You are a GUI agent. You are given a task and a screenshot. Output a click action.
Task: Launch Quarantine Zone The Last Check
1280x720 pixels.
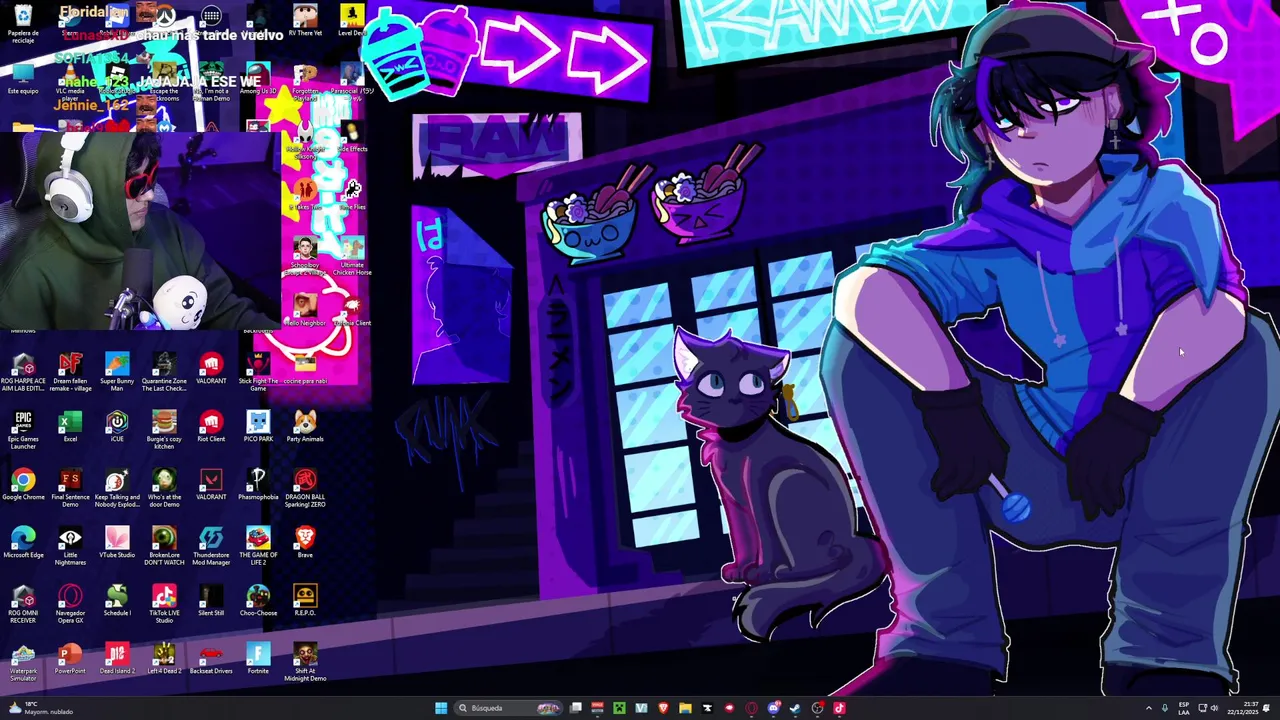tap(164, 372)
